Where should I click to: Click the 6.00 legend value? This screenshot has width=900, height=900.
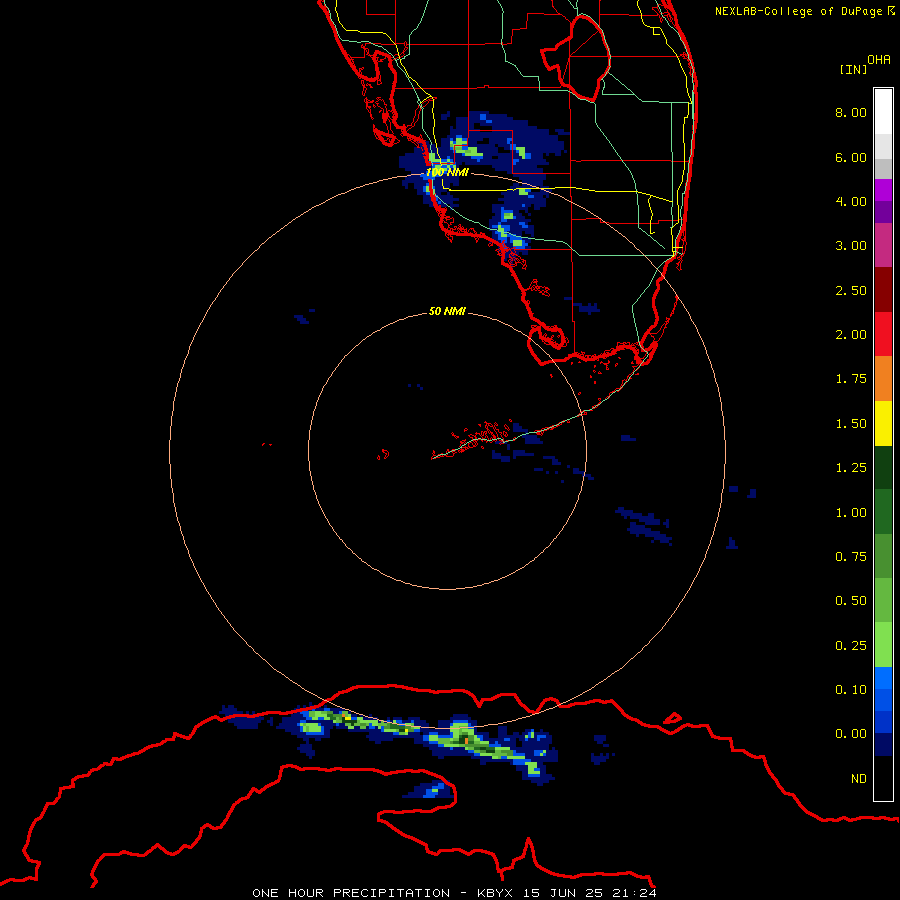(x=851, y=157)
